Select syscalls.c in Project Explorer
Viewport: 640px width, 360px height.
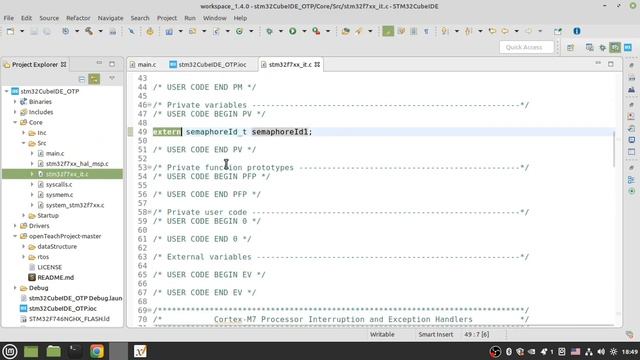pos(59,184)
